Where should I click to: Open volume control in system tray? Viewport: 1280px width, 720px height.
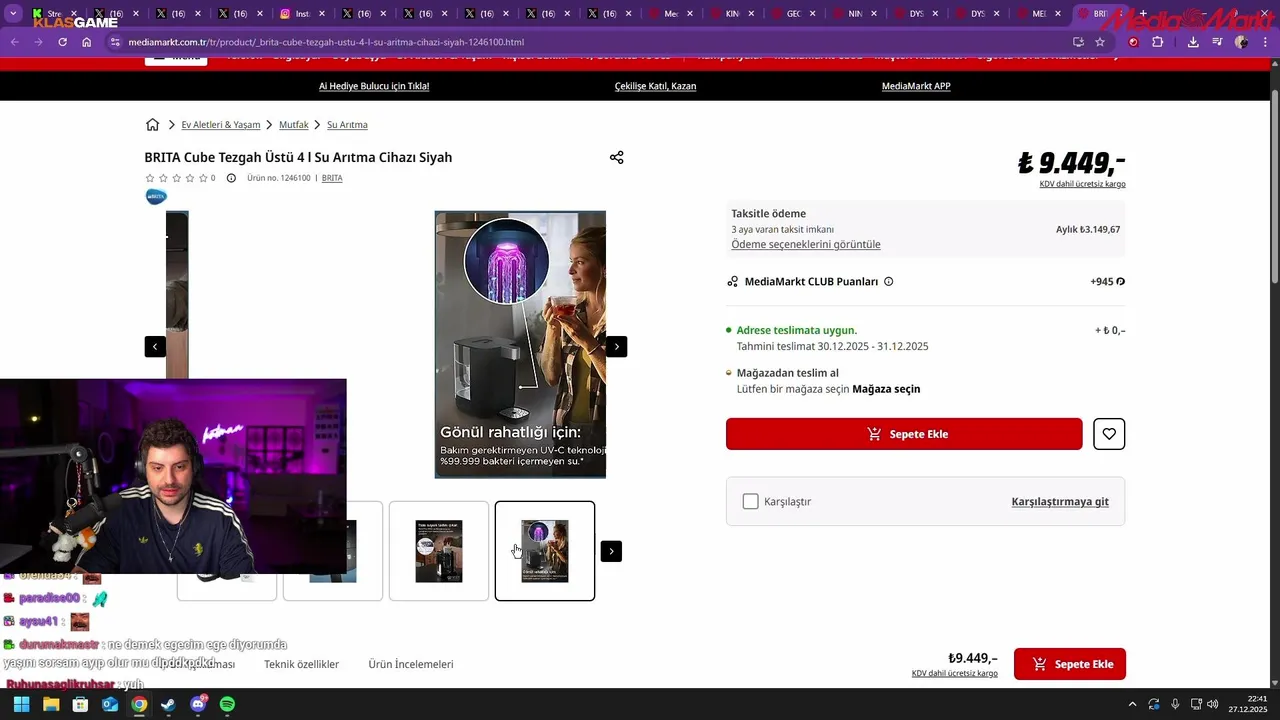click(x=1212, y=704)
